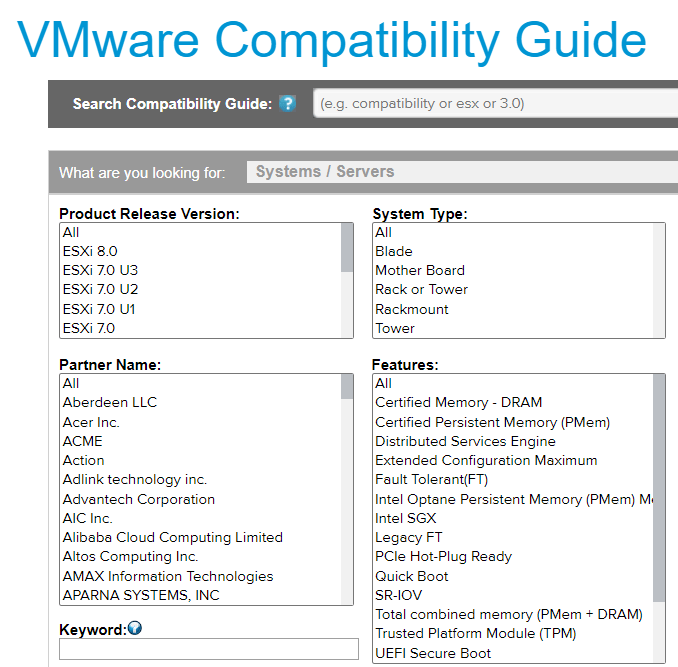Image resolution: width=678 pixels, height=667 pixels.
Task: Select All in Product Release Version list
Action: 200,232
